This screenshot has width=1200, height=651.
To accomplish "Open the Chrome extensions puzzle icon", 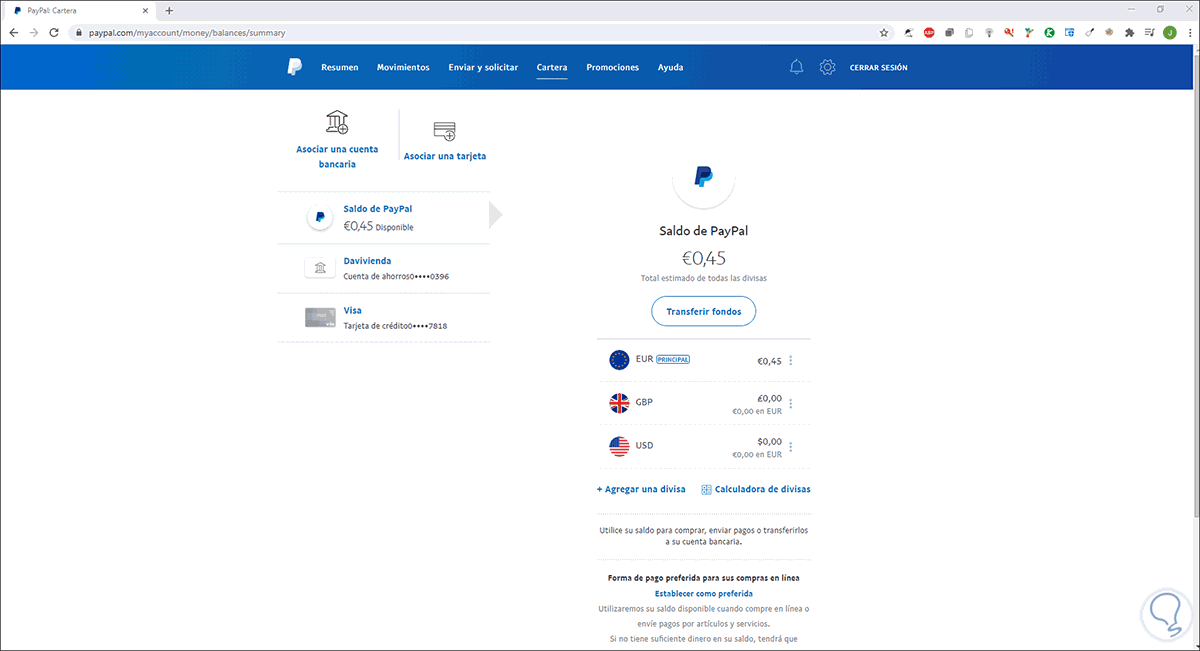I will pyautogui.click(x=1129, y=33).
